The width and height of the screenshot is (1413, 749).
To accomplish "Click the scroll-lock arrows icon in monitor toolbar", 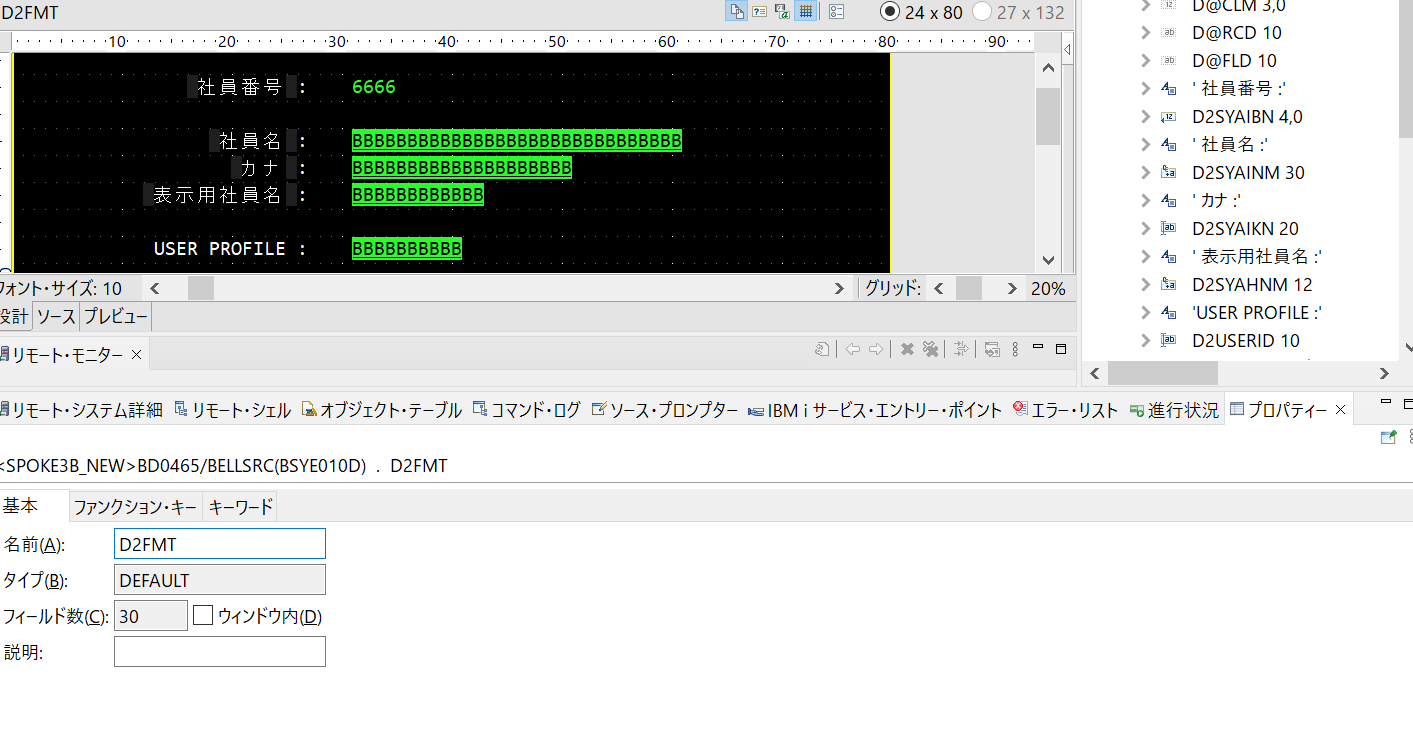I will [961, 349].
